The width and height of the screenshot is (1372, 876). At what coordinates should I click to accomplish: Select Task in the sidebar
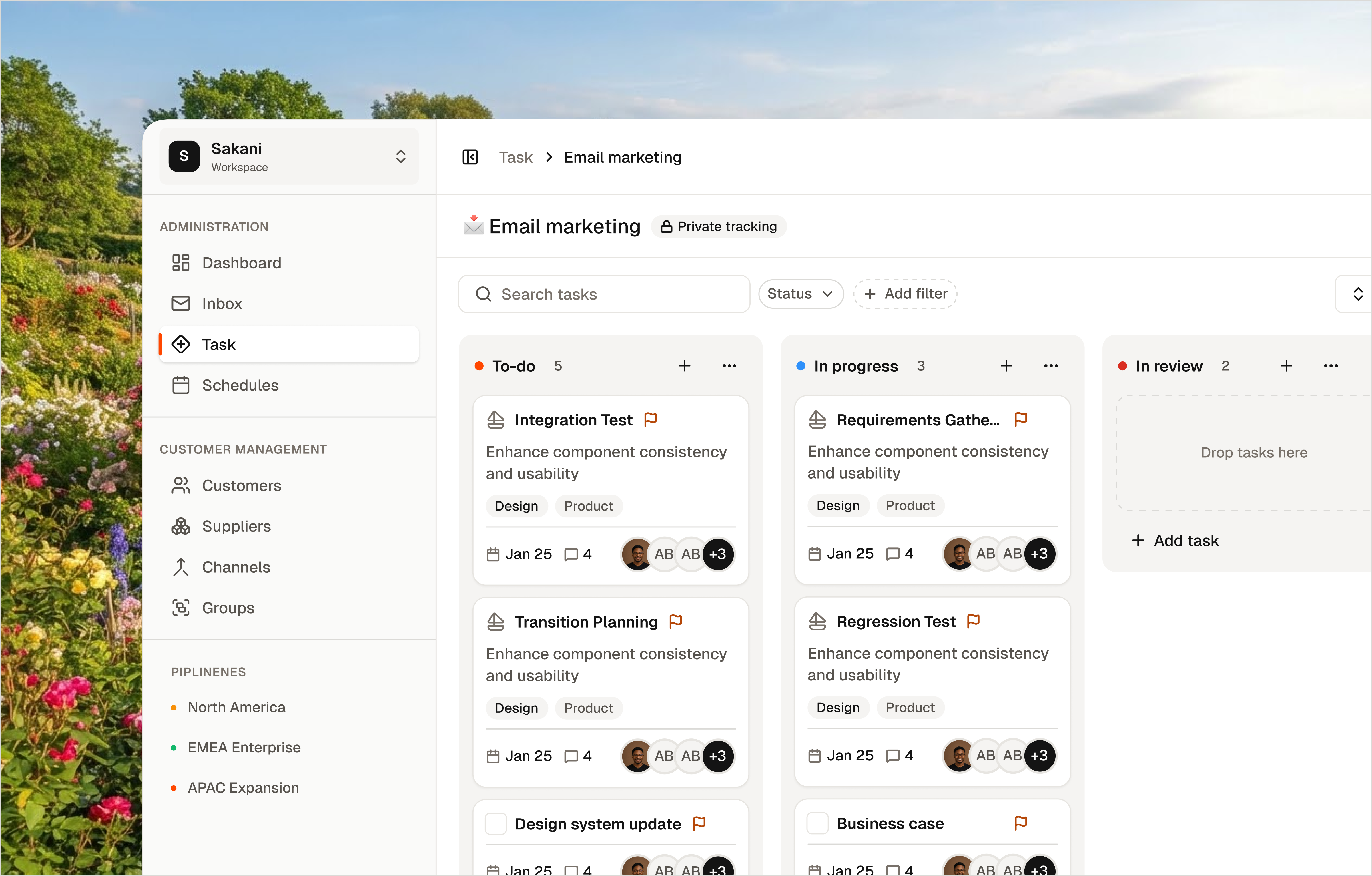tap(289, 344)
